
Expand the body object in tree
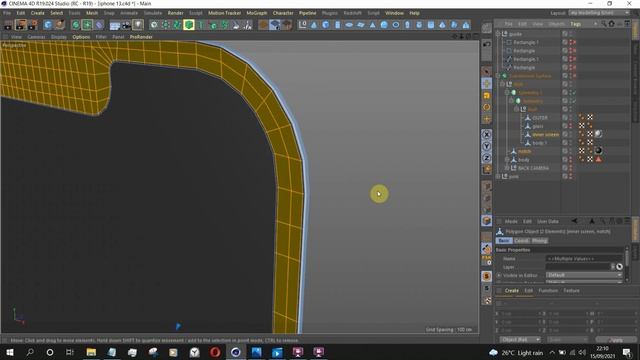coord(507,160)
